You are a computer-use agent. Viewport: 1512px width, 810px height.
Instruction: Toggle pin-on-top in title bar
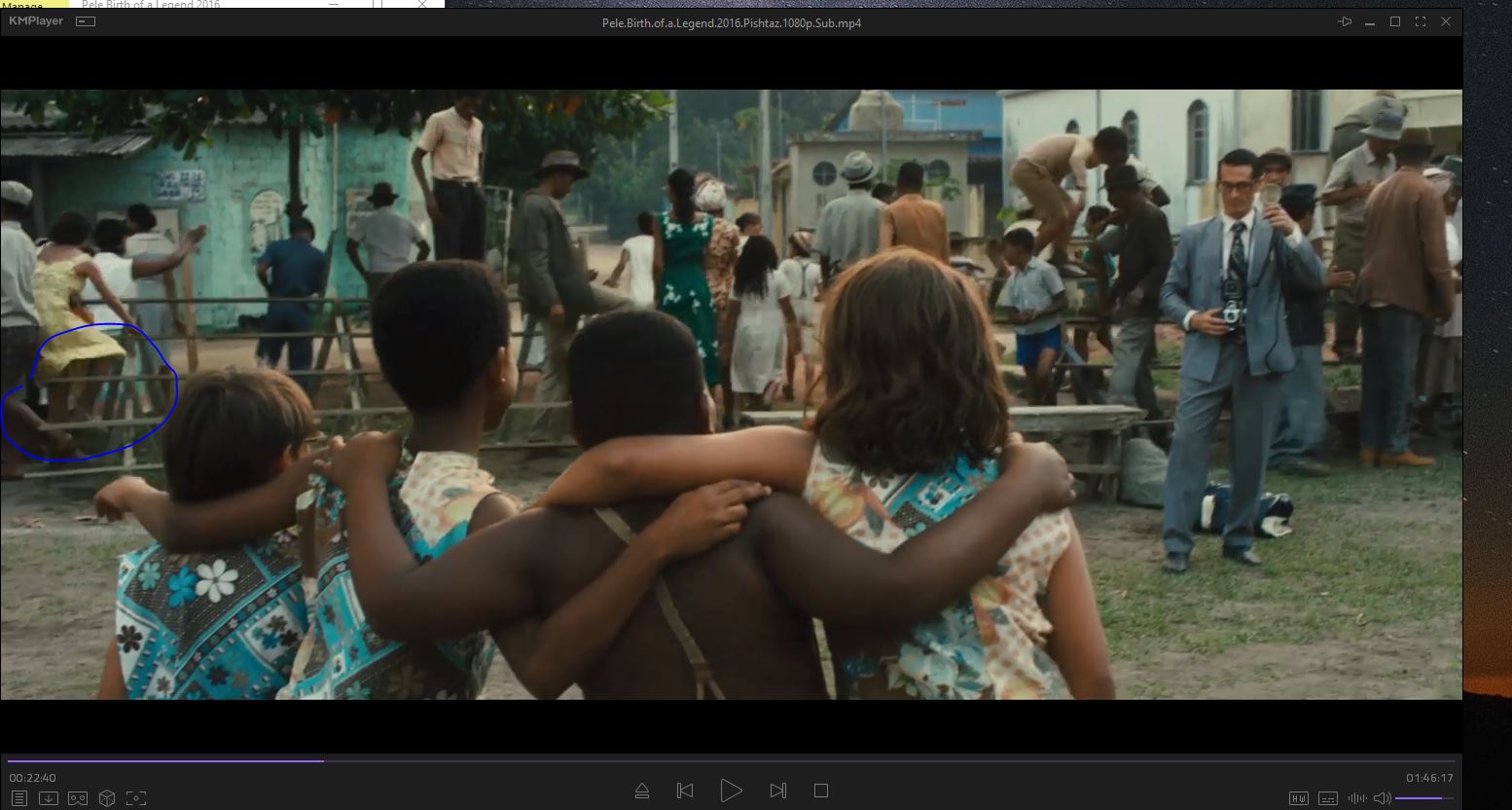pos(1345,21)
